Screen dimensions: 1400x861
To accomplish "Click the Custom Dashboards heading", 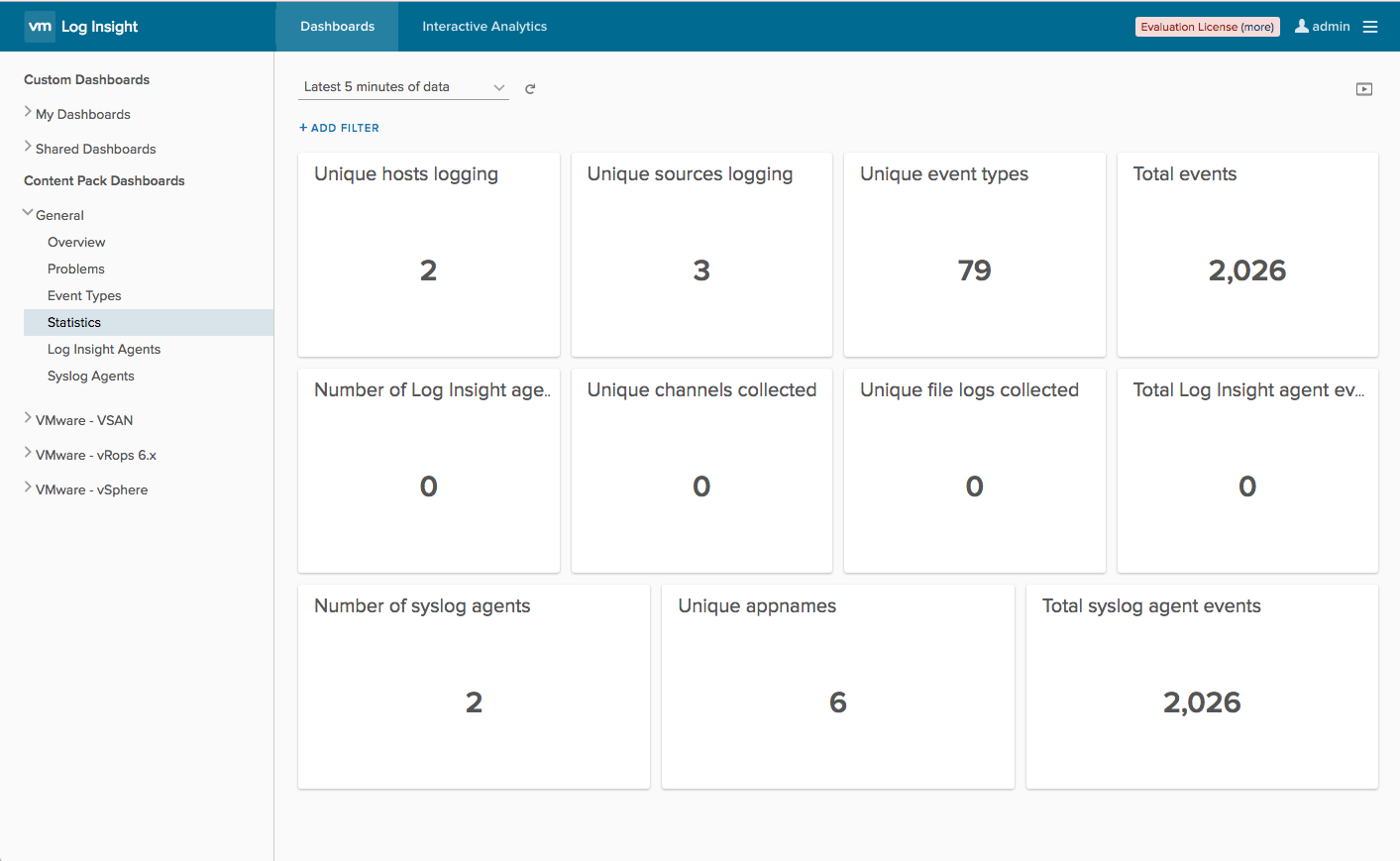I will 87,79.
